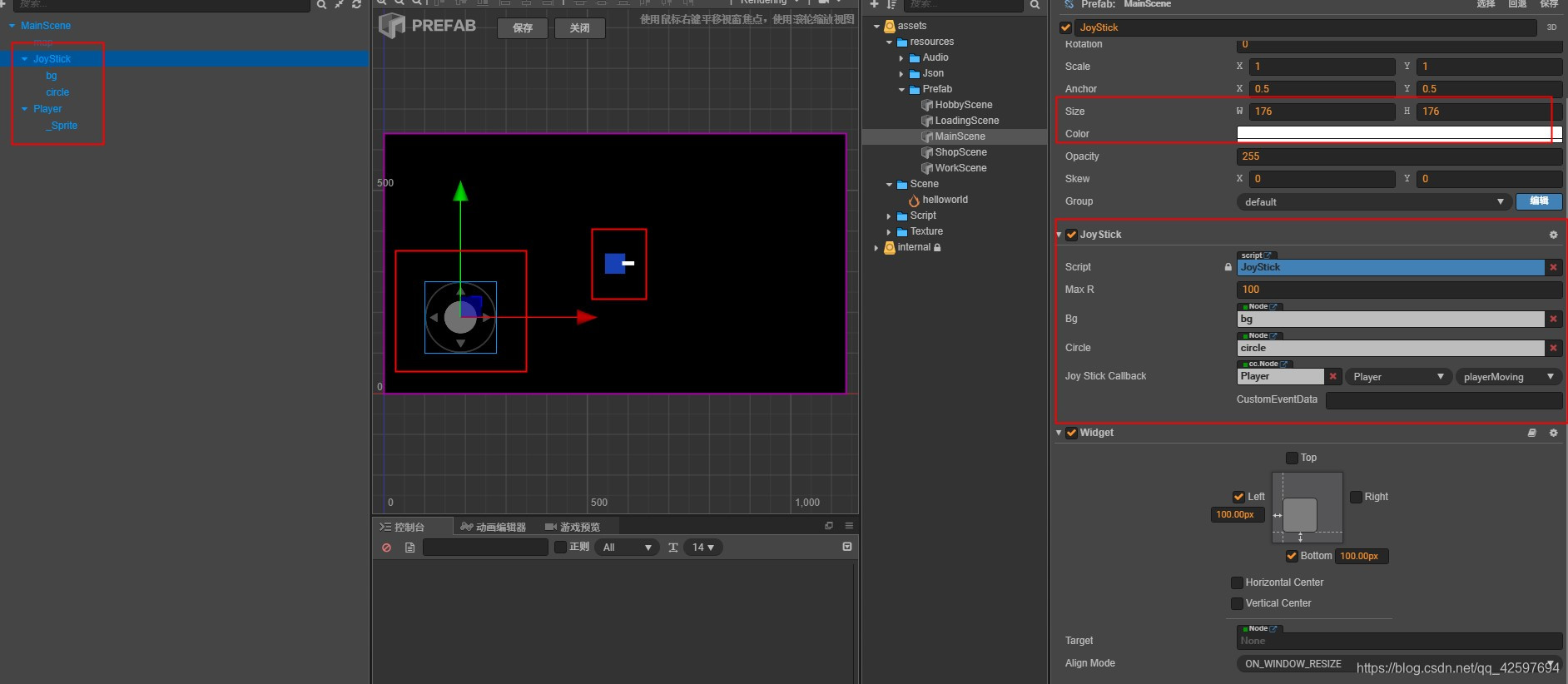Click the assets database root icon

(890, 26)
